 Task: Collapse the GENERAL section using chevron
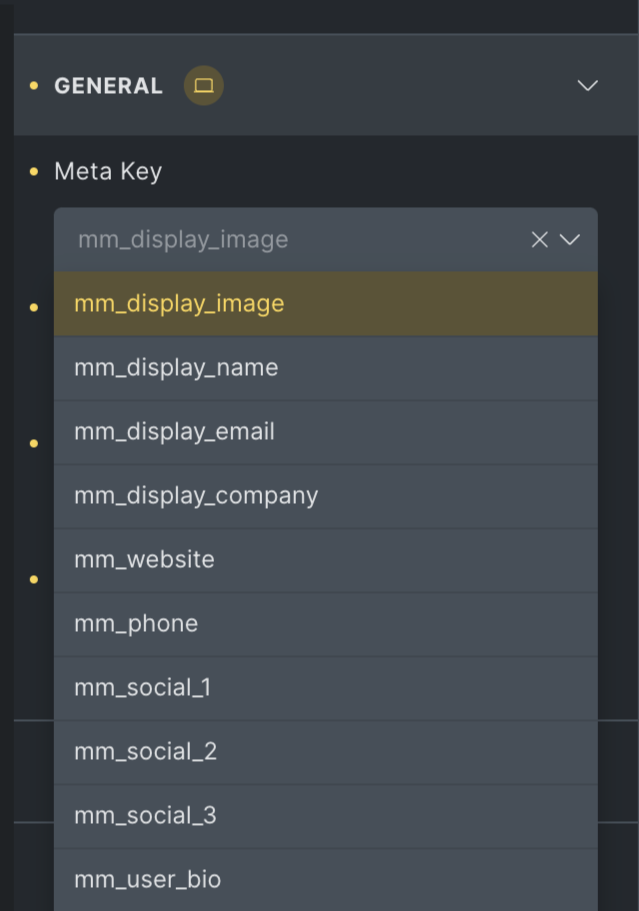tap(587, 86)
